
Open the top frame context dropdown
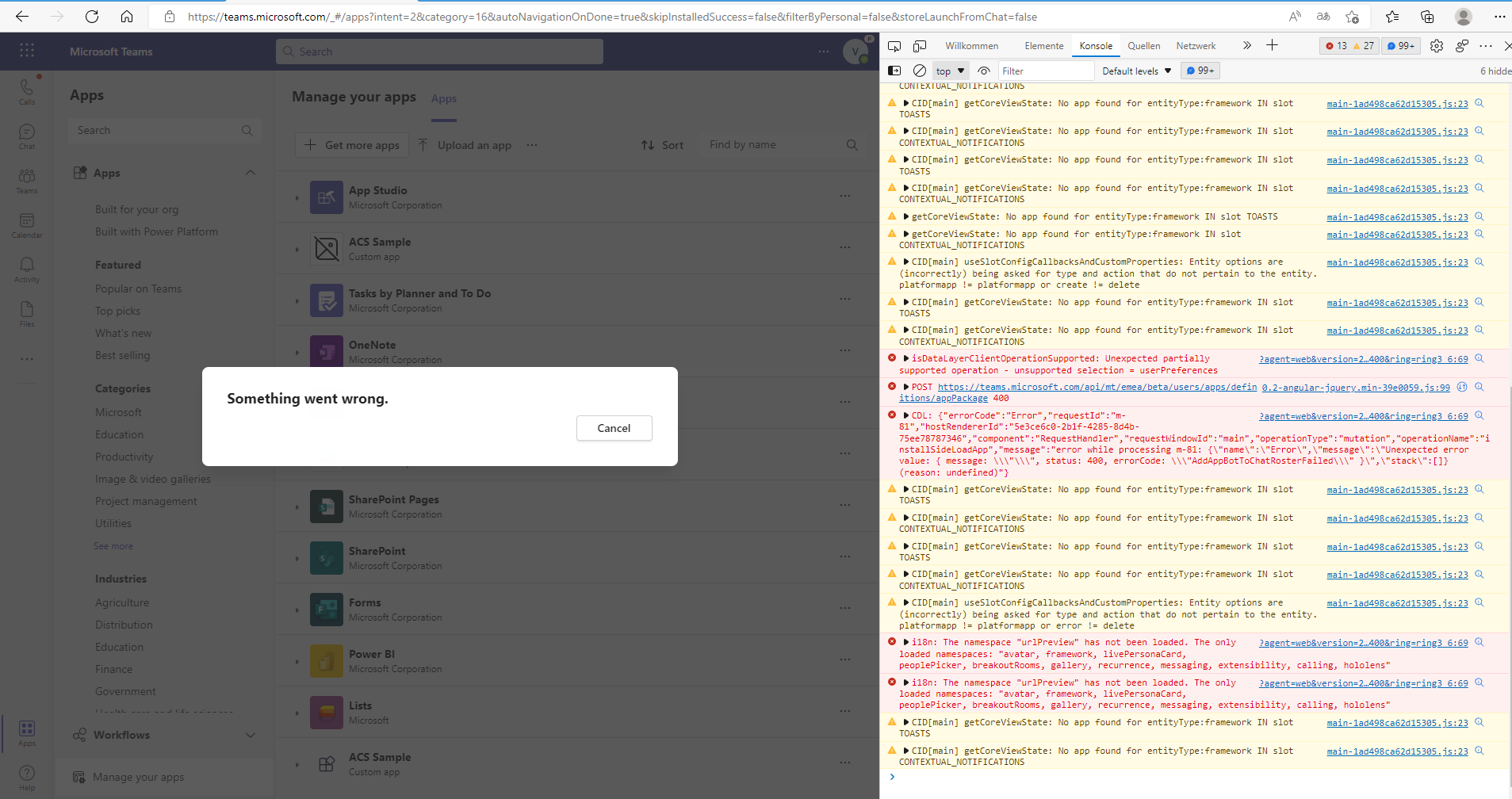pos(949,71)
